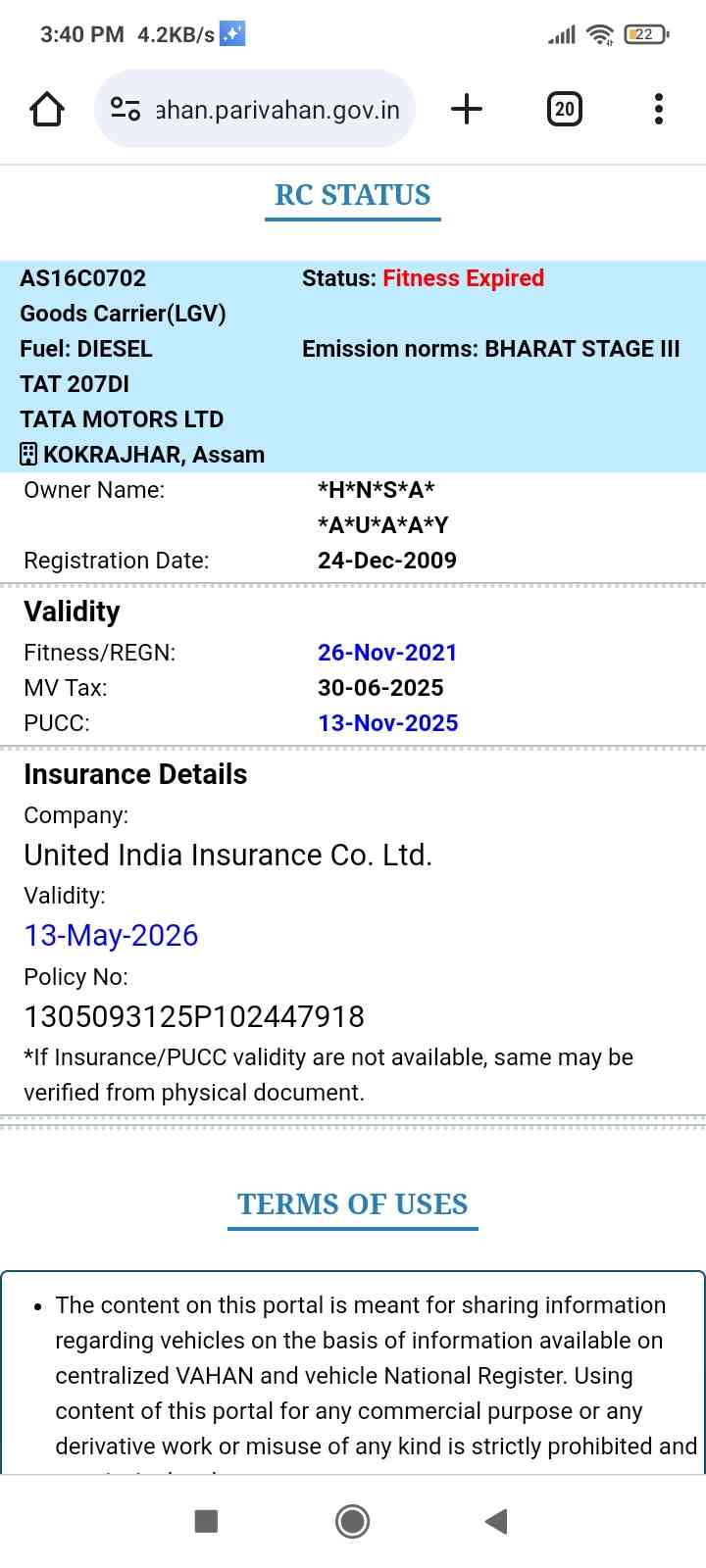Tap the Android recent apps square button

206,1521
